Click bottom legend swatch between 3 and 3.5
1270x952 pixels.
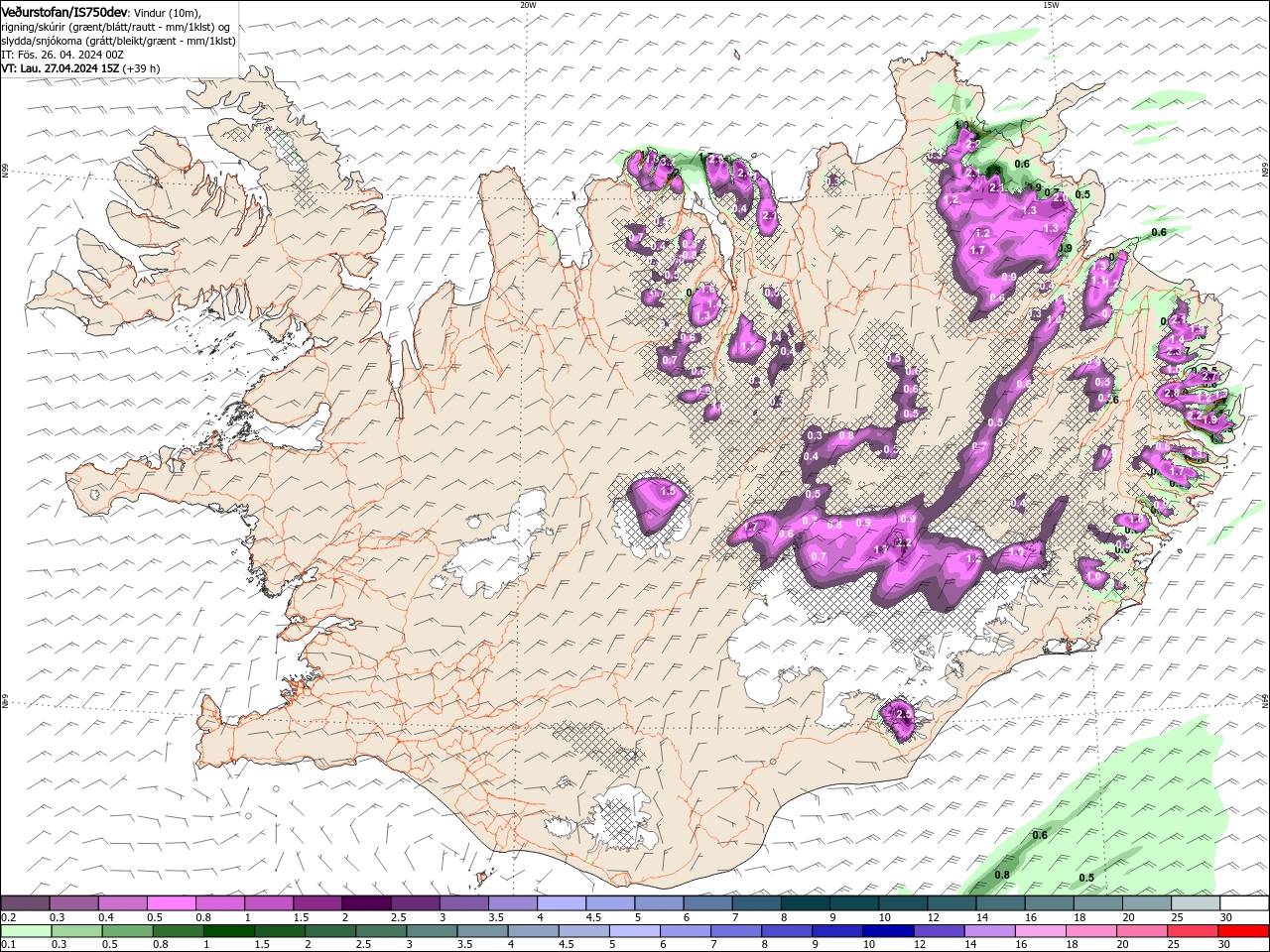click(x=432, y=931)
